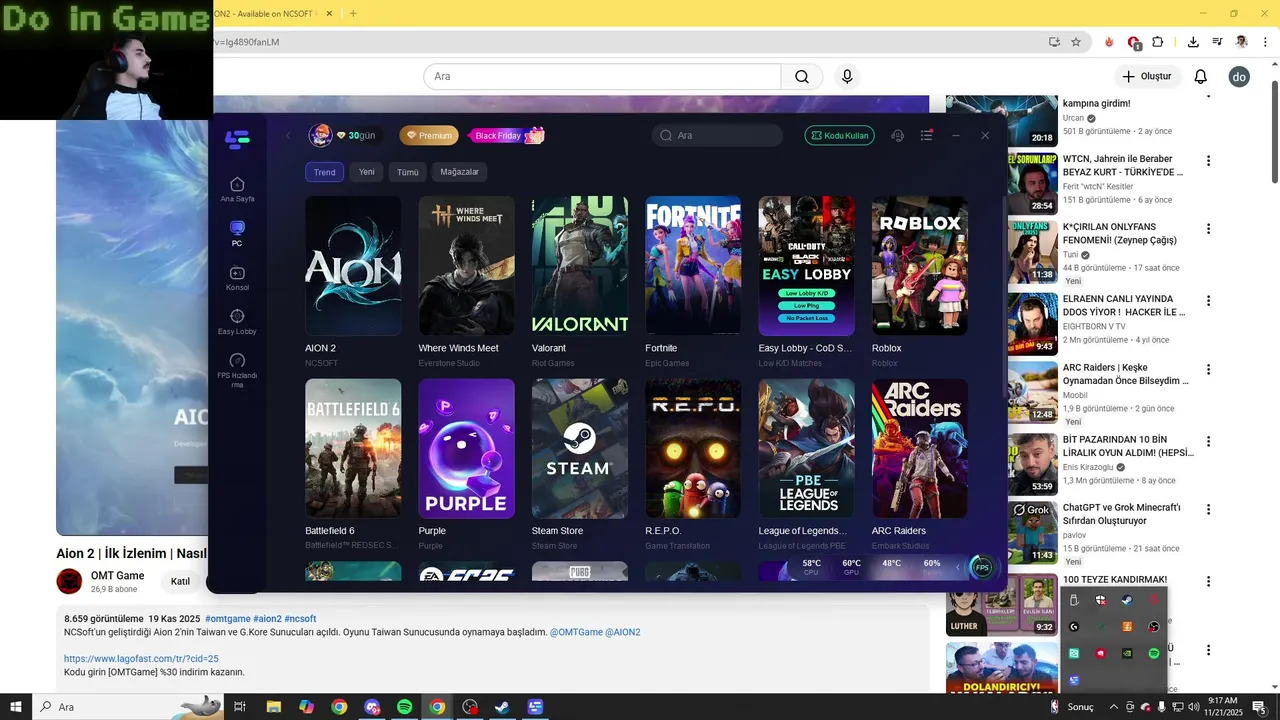Image resolution: width=1280 pixels, height=720 pixels.
Task: Open options for ARC Raiders video
Action: 1208,369
